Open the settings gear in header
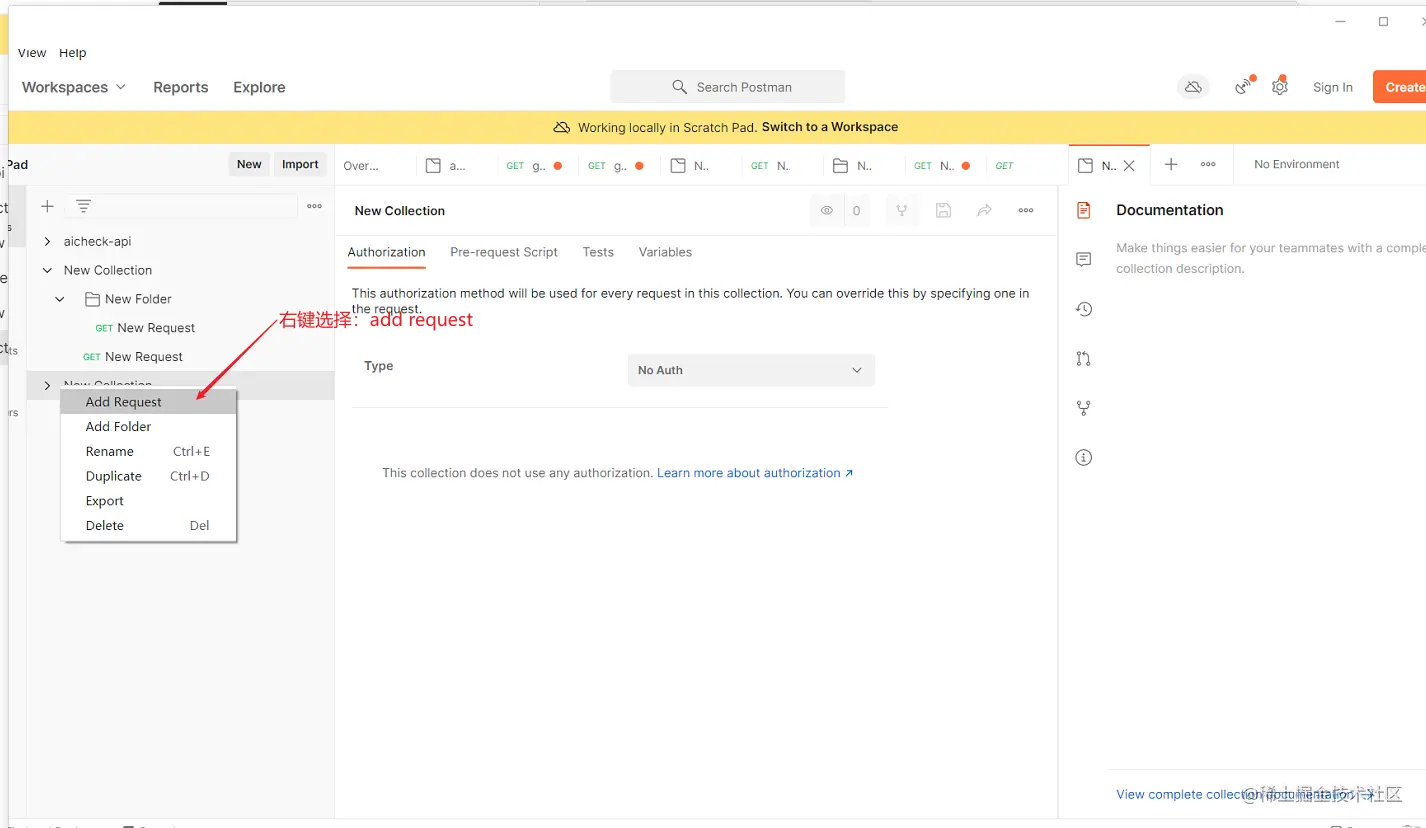Viewport: 1426px width, 828px height. (1280, 87)
